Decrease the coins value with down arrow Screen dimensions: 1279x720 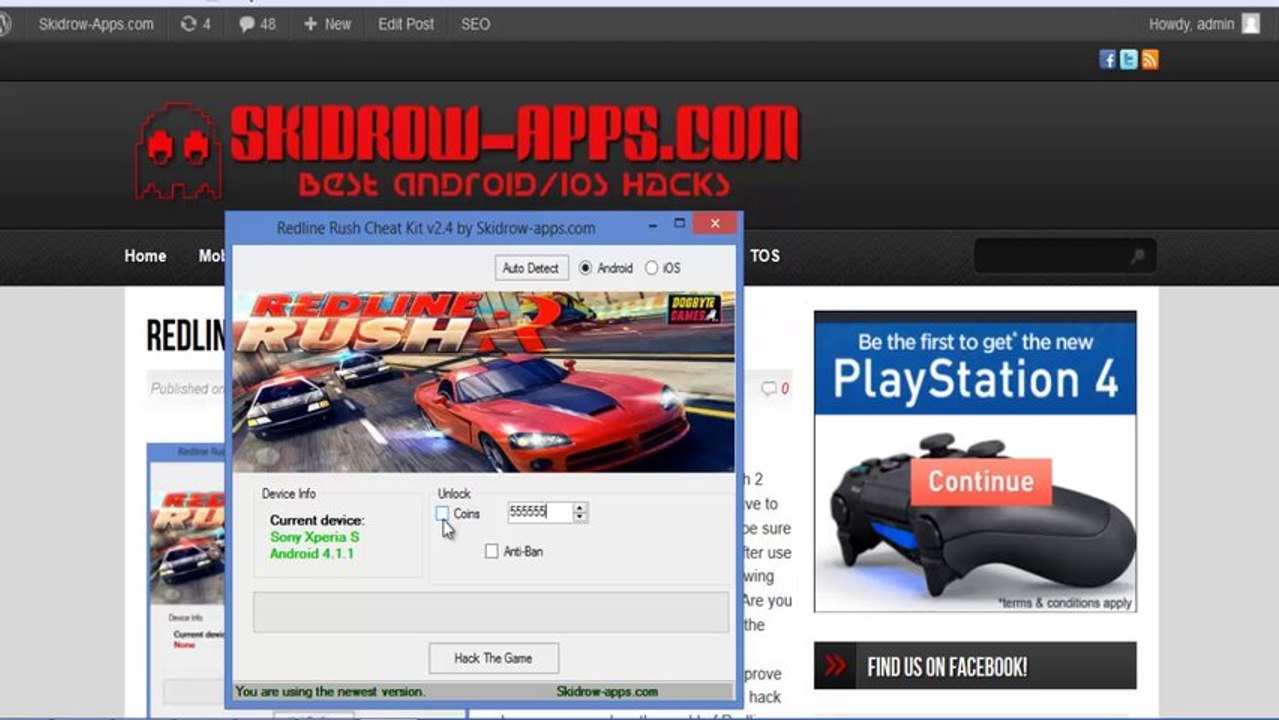coord(580,517)
